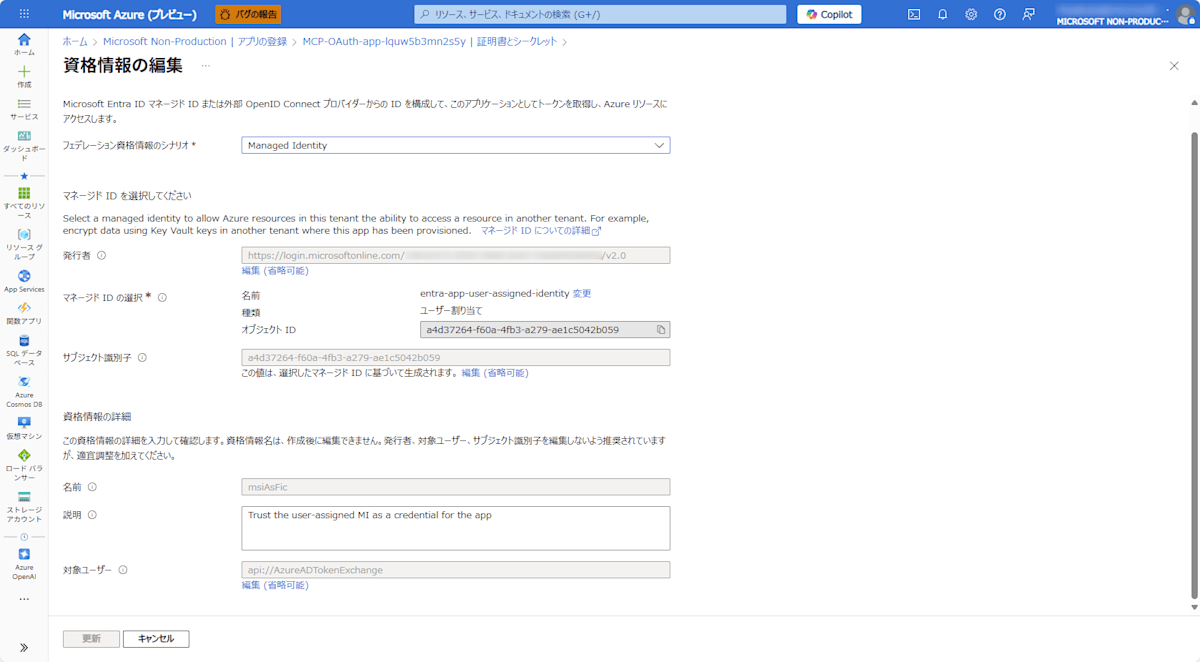Click into the description text area

click(x=456, y=528)
